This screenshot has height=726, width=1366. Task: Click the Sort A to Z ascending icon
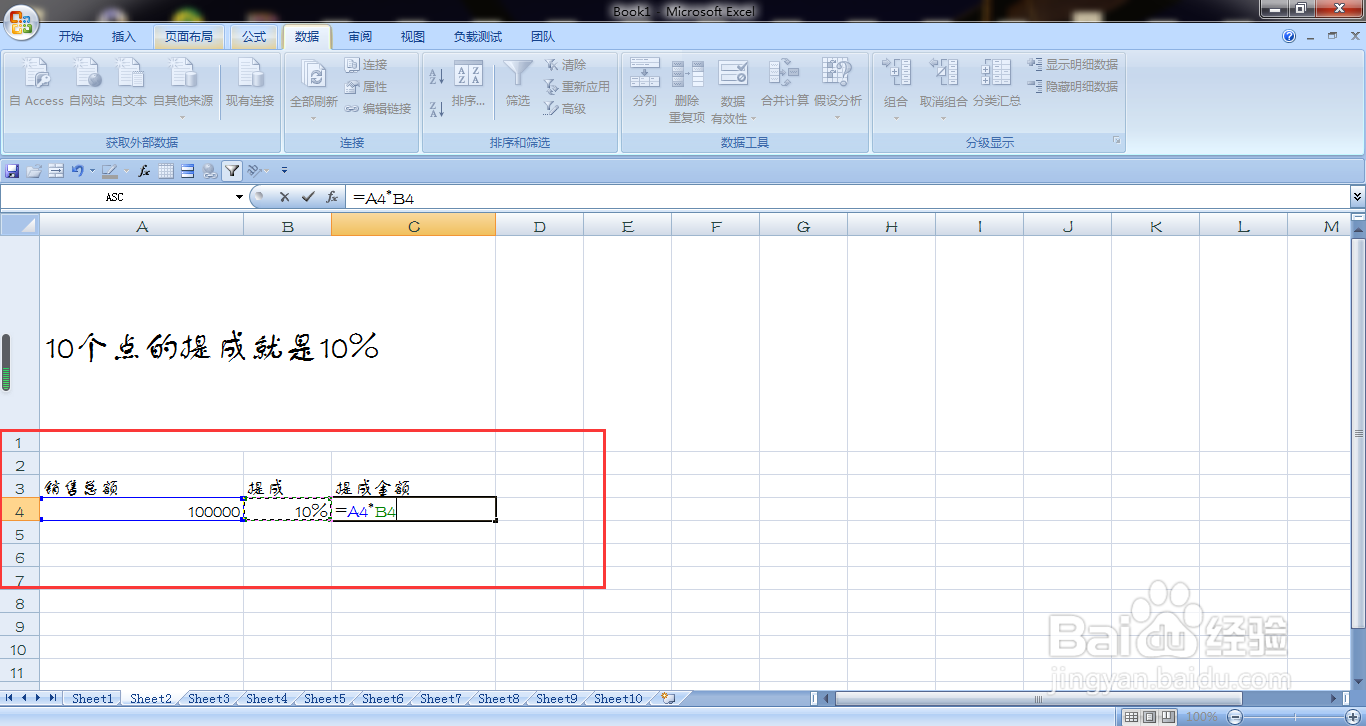(x=436, y=78)
